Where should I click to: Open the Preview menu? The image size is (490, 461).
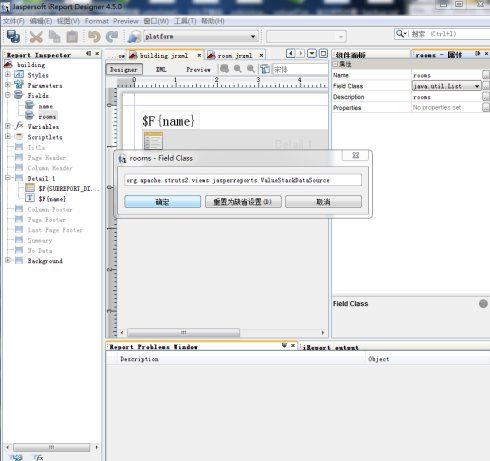(x=126, y=21)
